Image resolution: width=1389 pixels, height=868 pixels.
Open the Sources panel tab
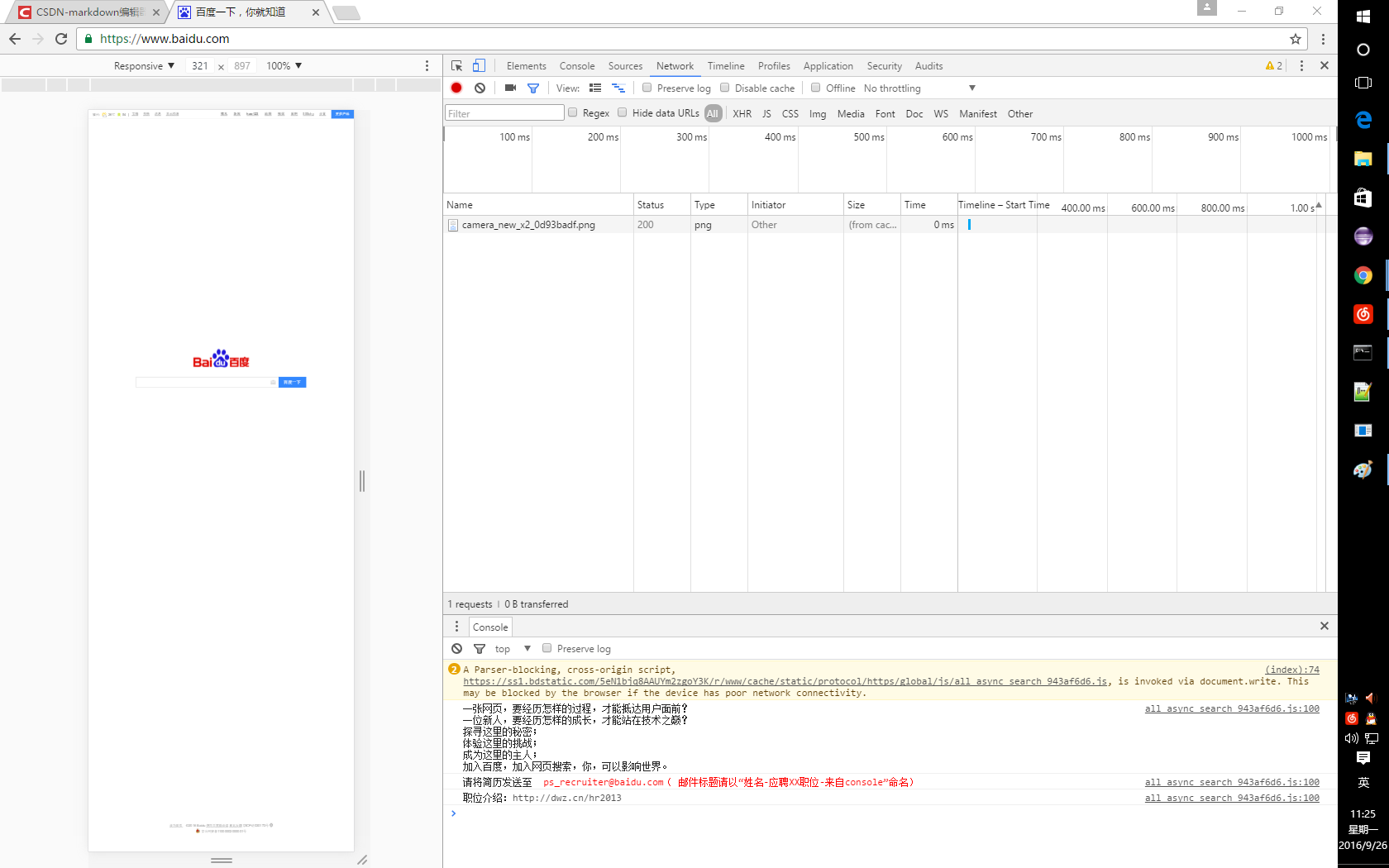tap(625, 66)
